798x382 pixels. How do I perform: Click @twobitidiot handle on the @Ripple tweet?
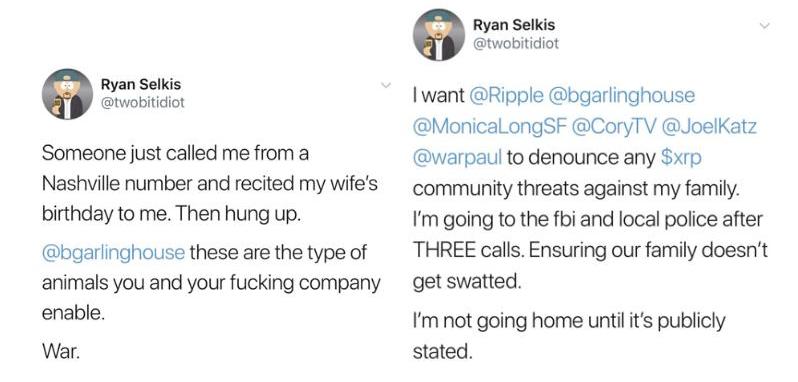click(x=516, y=44)
